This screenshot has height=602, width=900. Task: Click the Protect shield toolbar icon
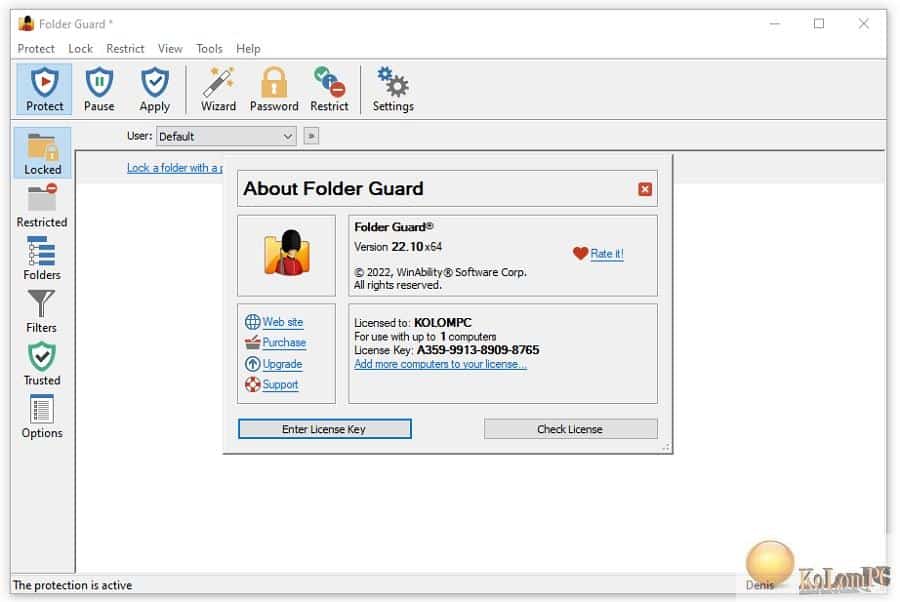(x=44, y=89)
